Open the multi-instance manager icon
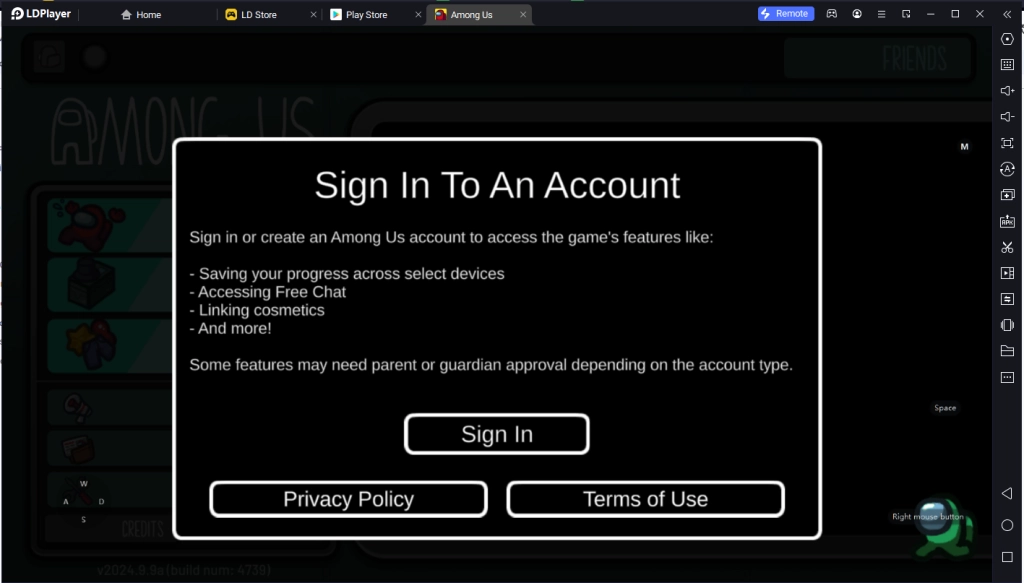 pos(1007,195)
